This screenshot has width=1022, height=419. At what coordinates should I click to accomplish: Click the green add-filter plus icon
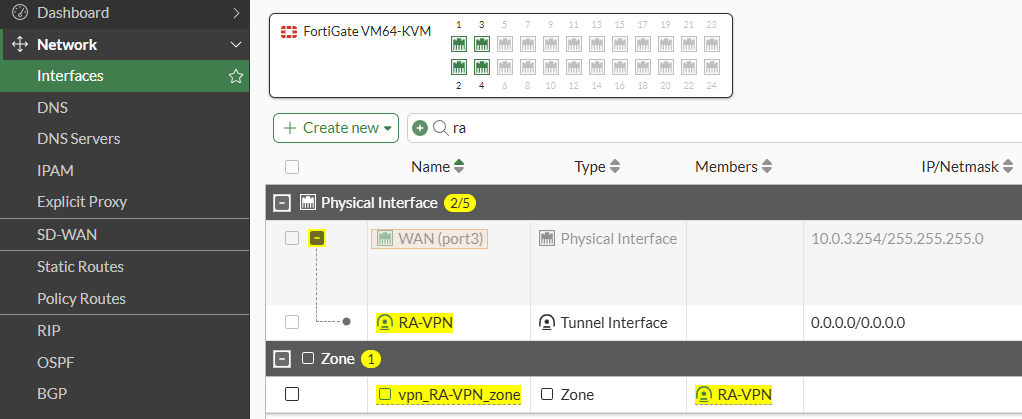420,128
